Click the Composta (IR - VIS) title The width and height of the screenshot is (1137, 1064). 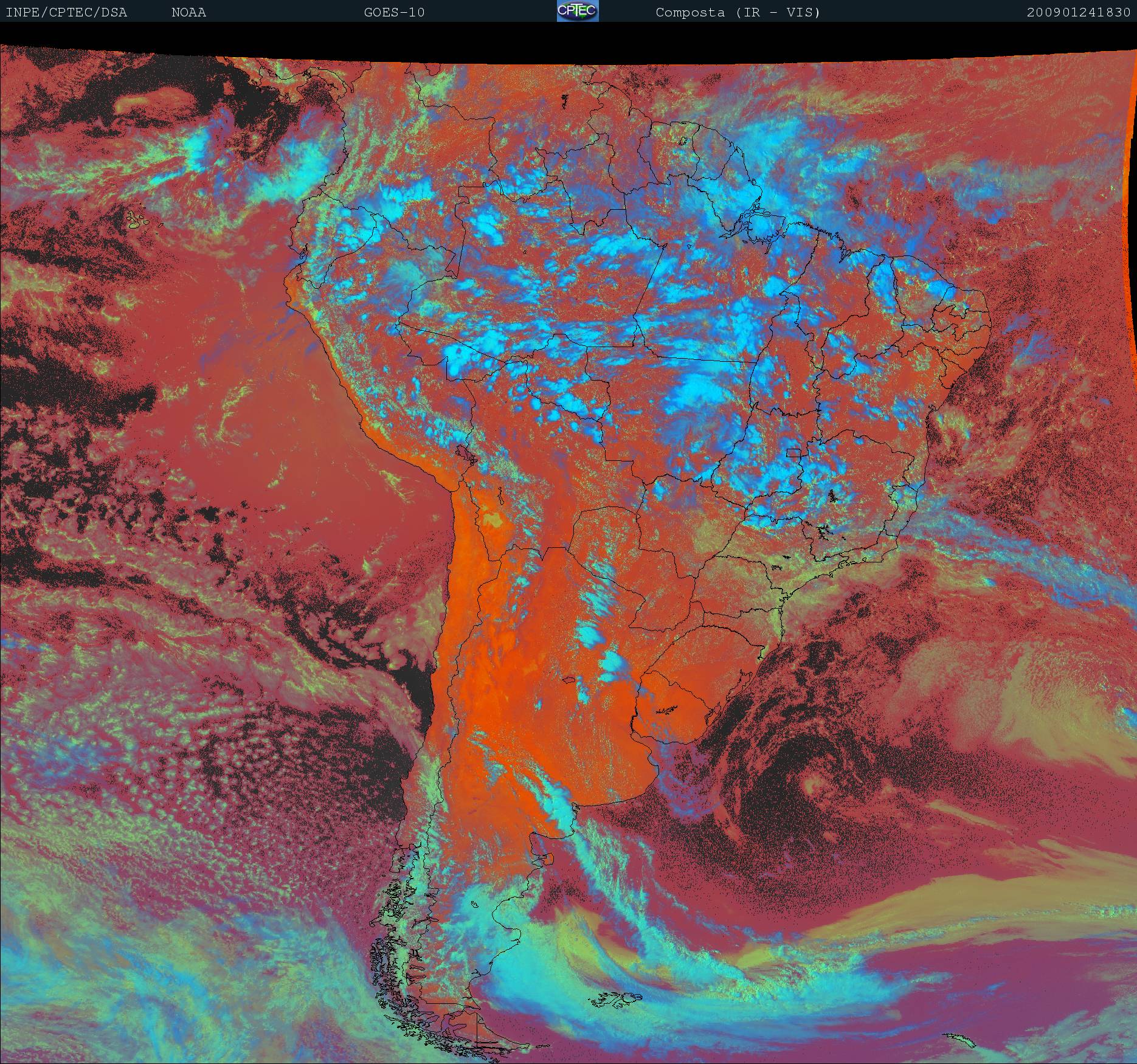pyautogui.click(x=738, y=12)
